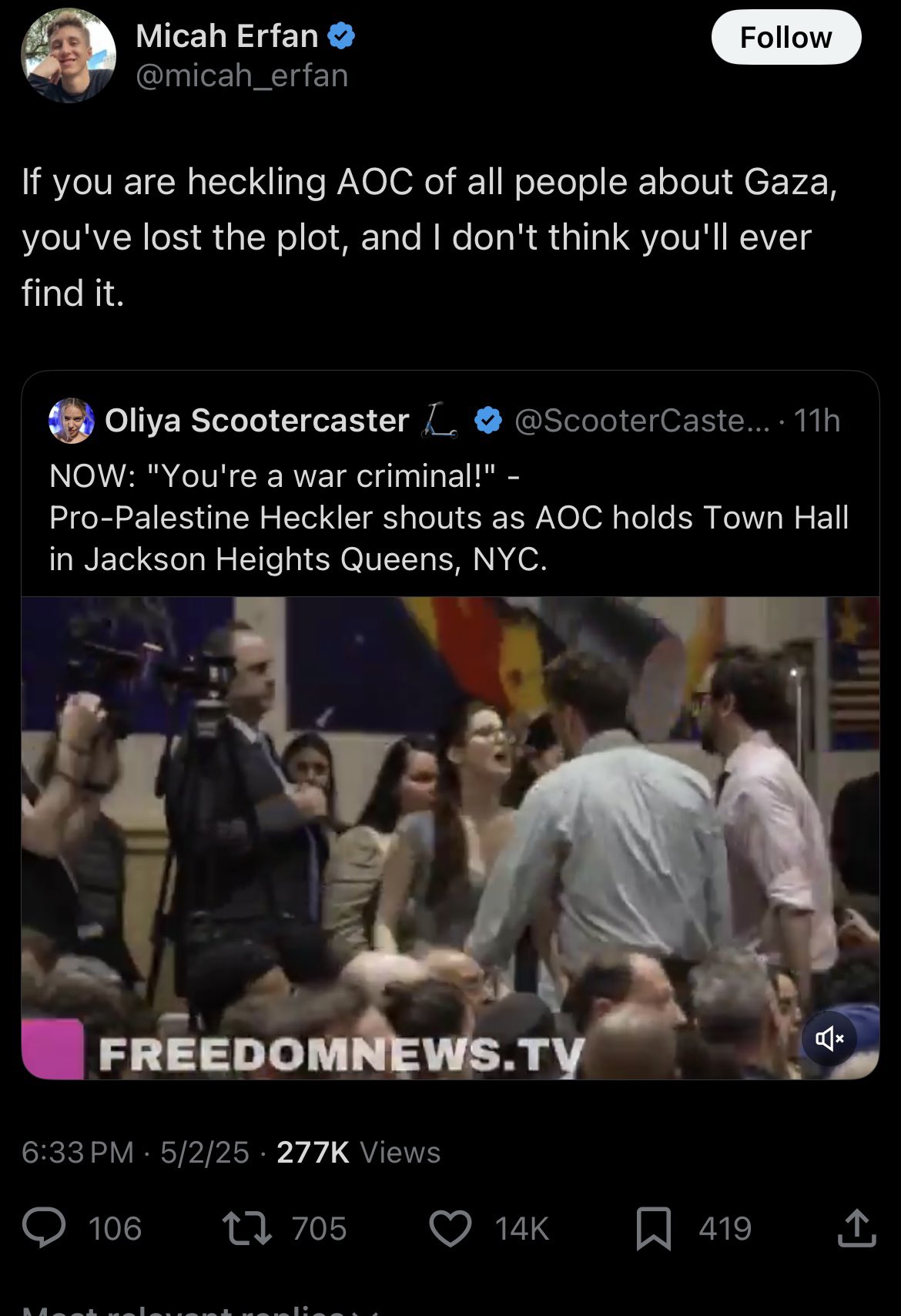Screen dimensions: 901x1316
Task: Bookmark this post
Action: coord(654,1228)
